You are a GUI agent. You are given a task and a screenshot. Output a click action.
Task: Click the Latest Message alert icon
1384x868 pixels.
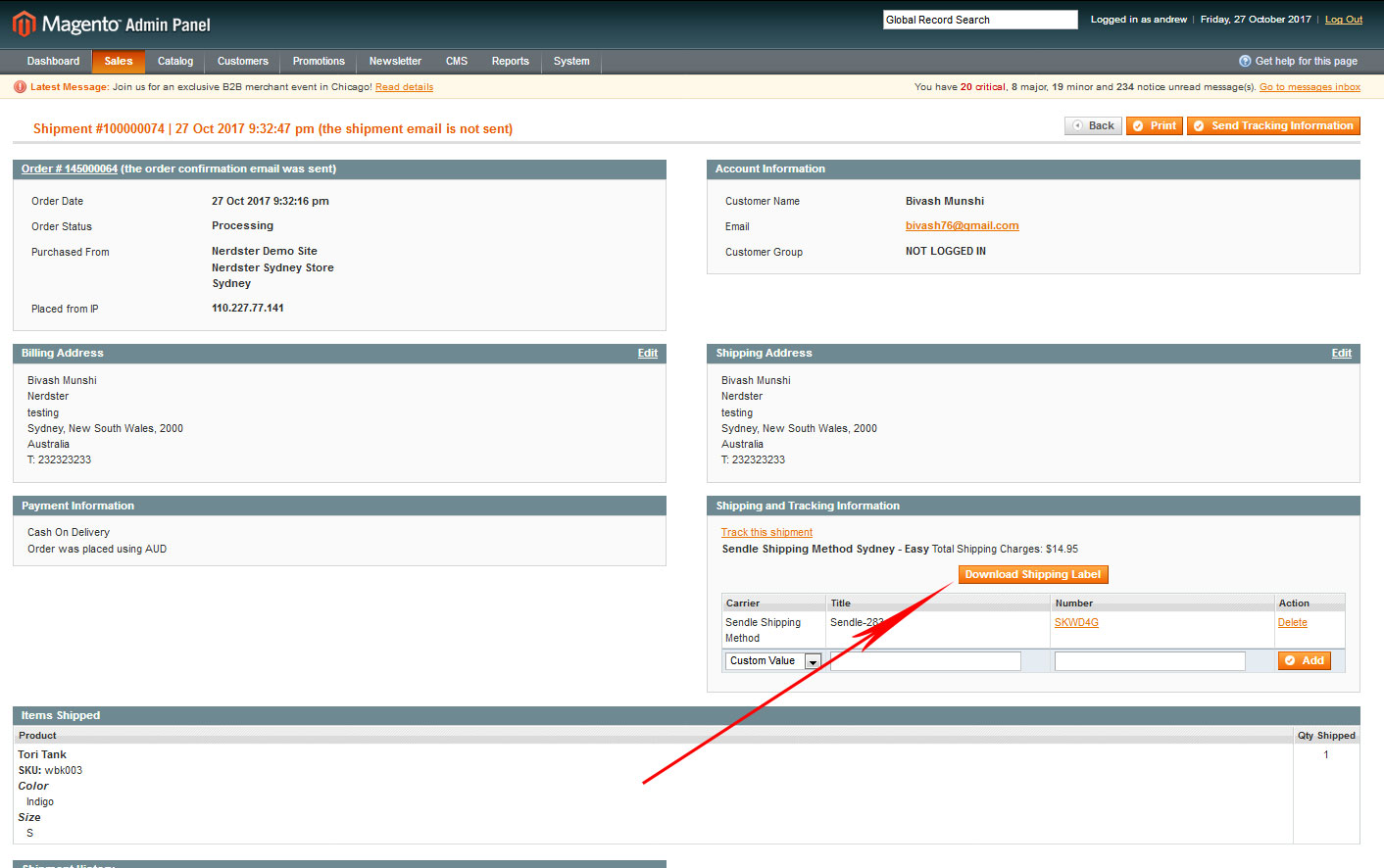coord(20,87)
